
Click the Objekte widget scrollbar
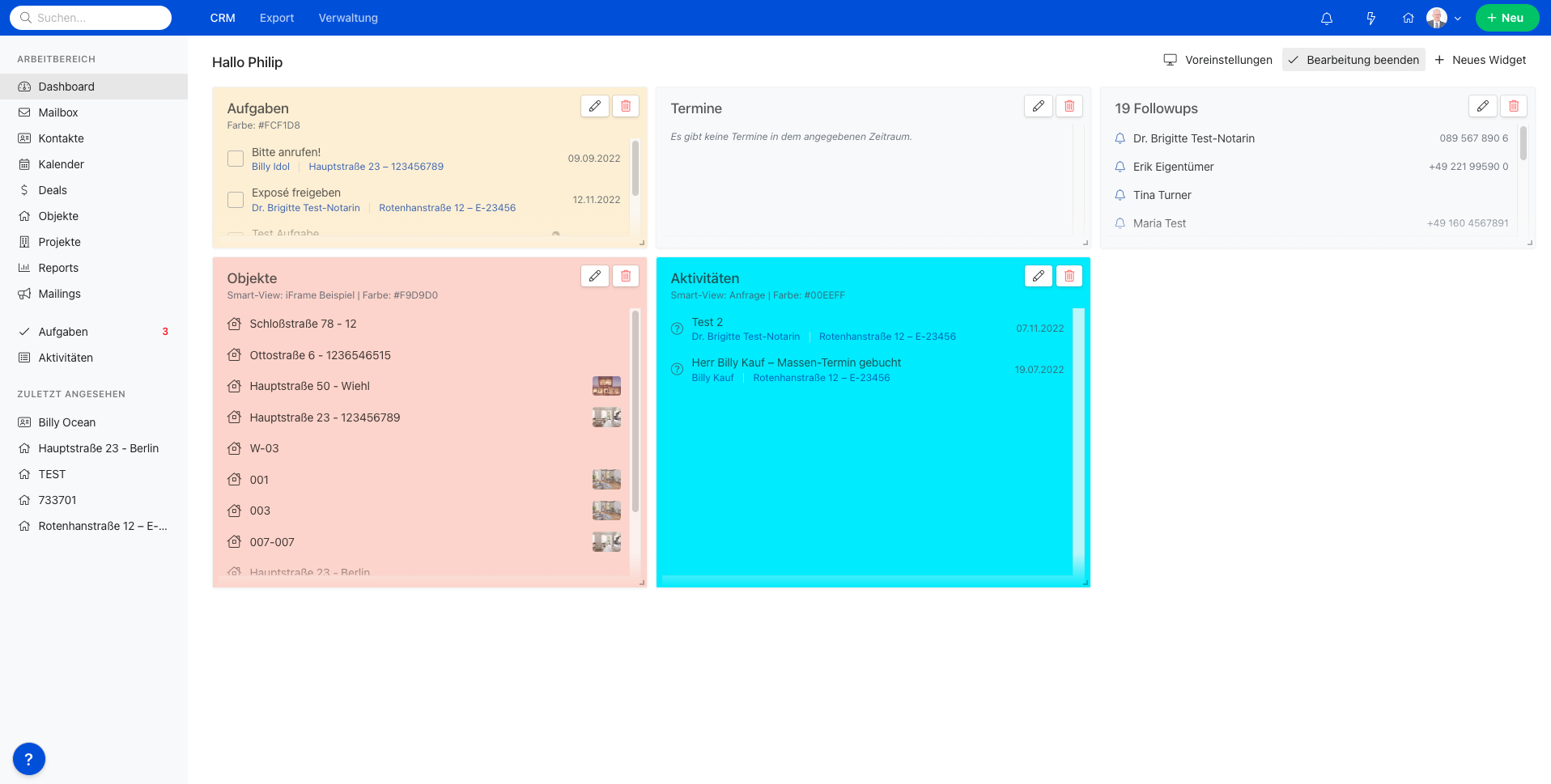(635, 411)
